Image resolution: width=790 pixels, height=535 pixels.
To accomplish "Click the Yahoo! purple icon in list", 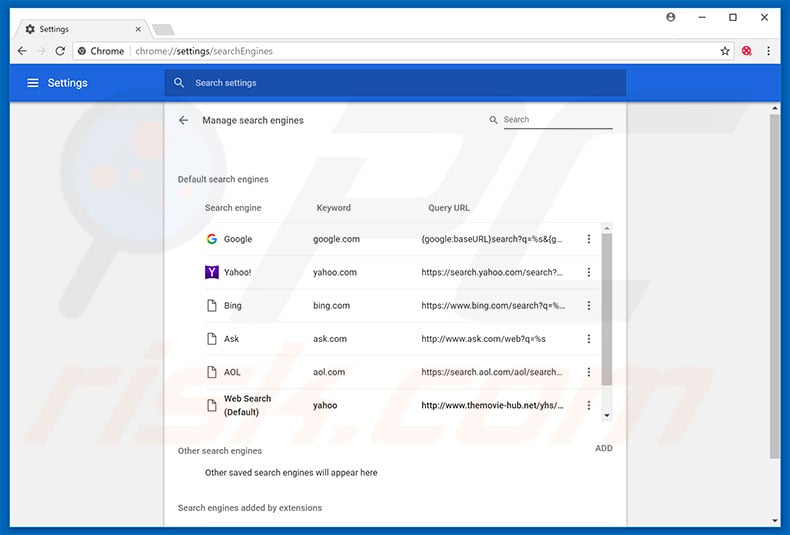I will 212,272.
